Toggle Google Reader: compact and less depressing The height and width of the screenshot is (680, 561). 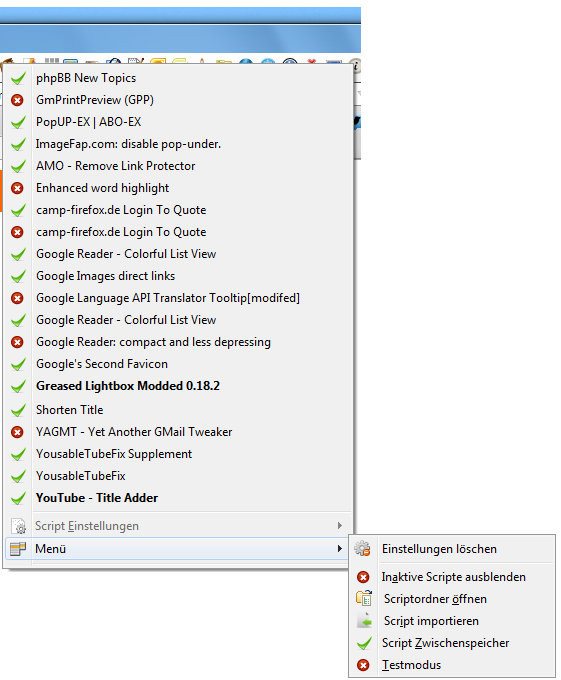178,342
